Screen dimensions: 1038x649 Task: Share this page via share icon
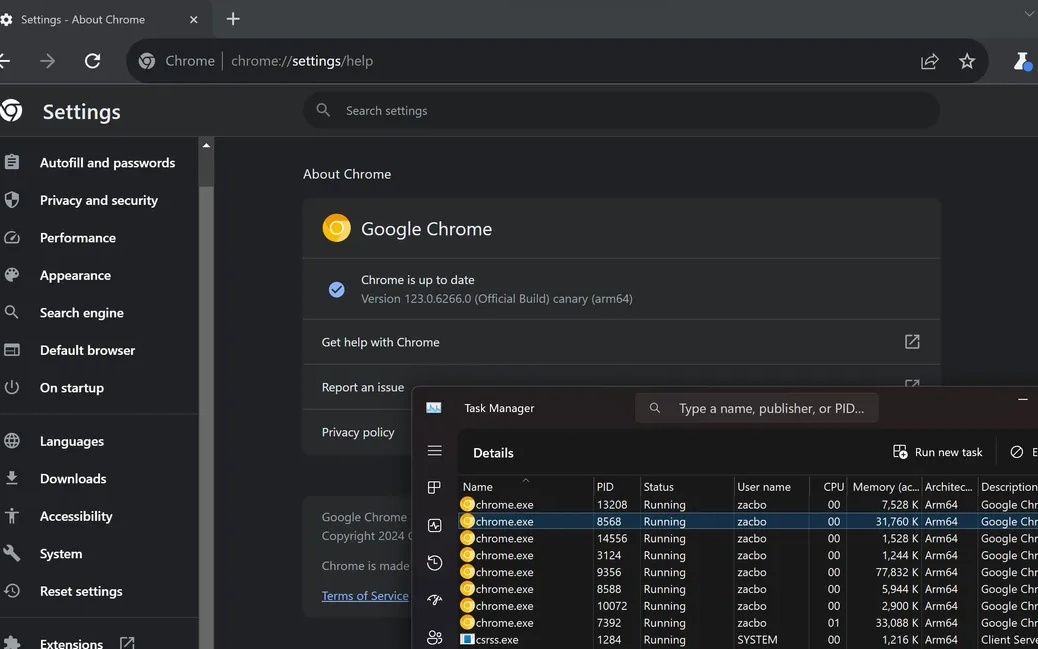[x=929, y=61]
